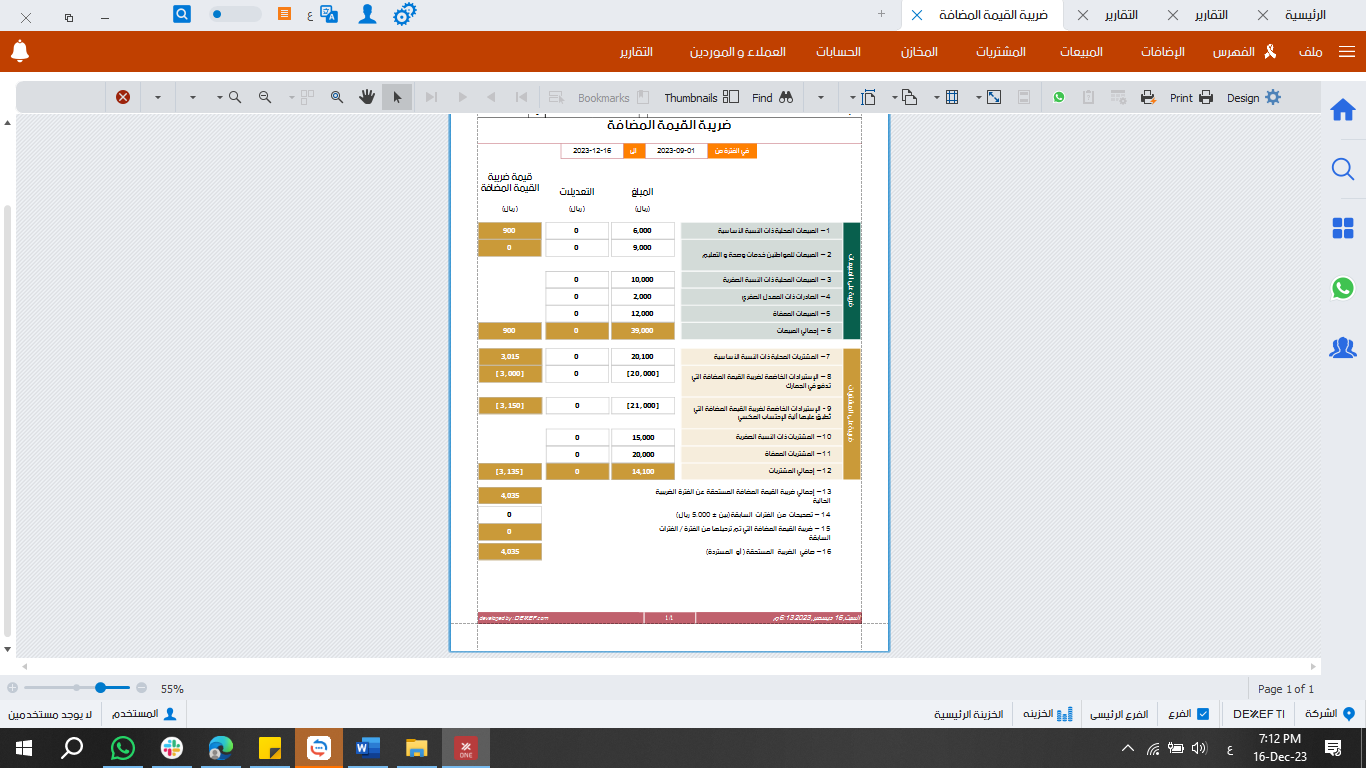Toggle the switch in the title bar

click(234, 14)
